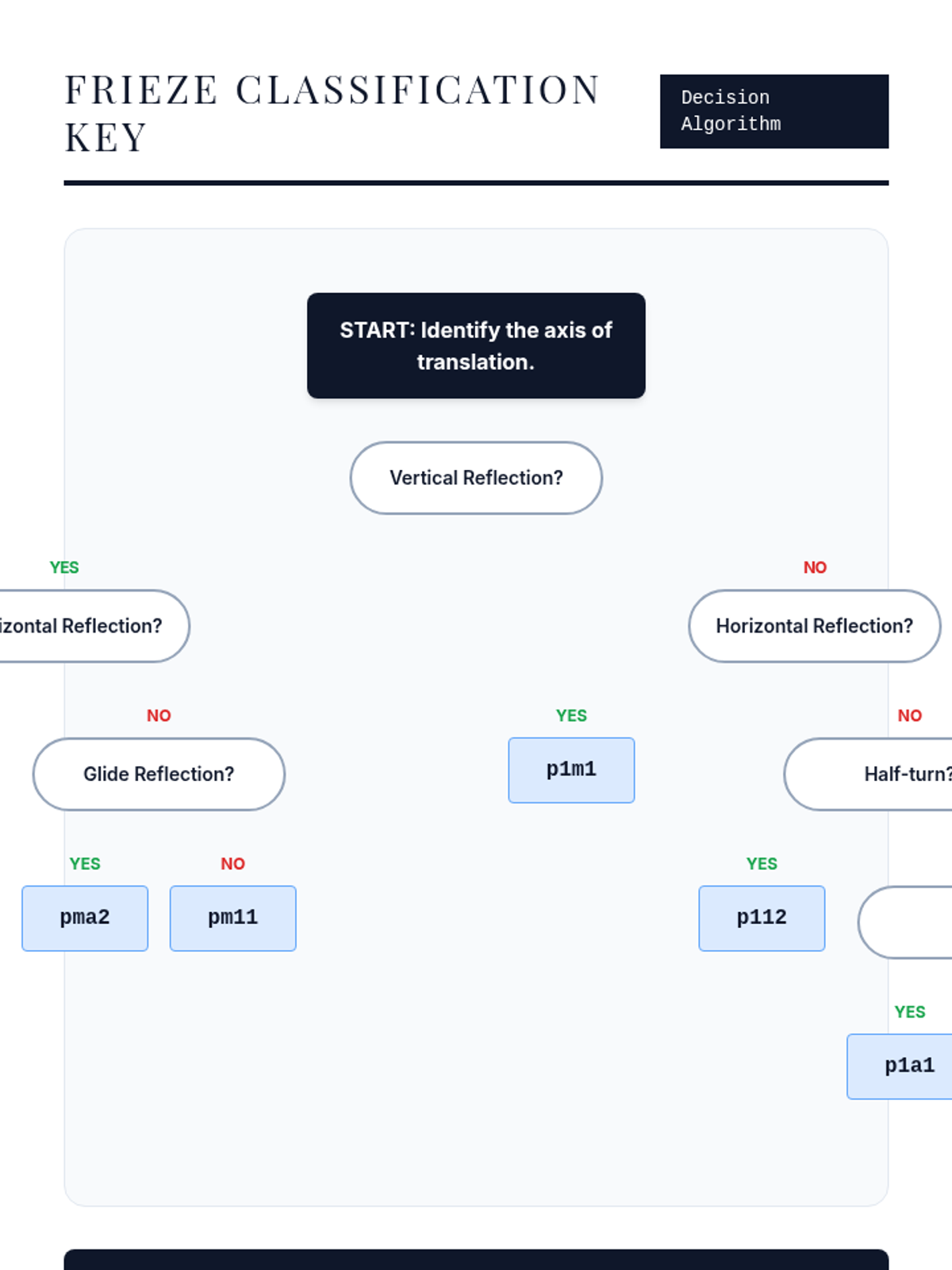This screenshot has height=1270, width=952.
Task: Click the Glide Reflection? decision node
Action: pyautogui.click(x=159, y=774)
